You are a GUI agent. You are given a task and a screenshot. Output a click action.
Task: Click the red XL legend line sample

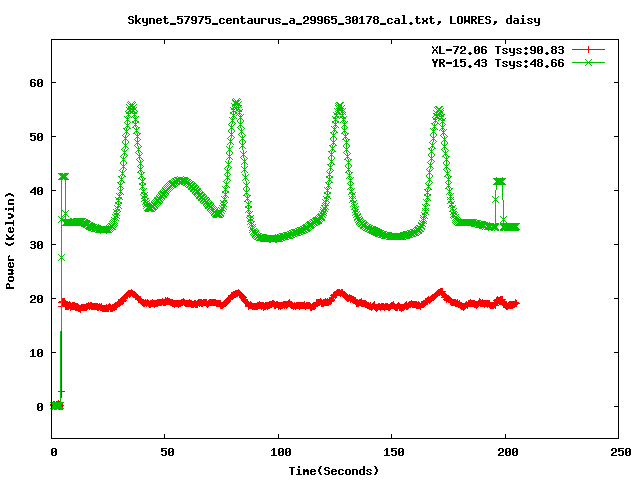pos(588,50)
